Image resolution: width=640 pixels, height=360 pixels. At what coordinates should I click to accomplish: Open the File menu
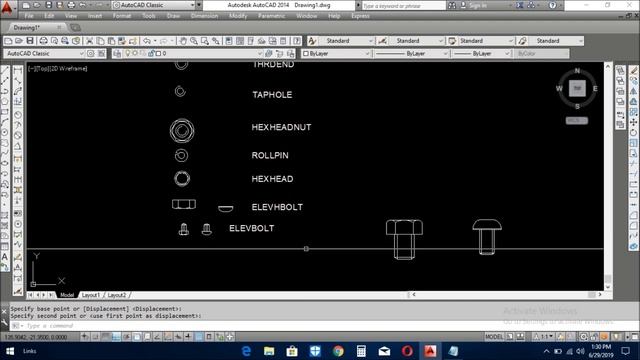29,16
